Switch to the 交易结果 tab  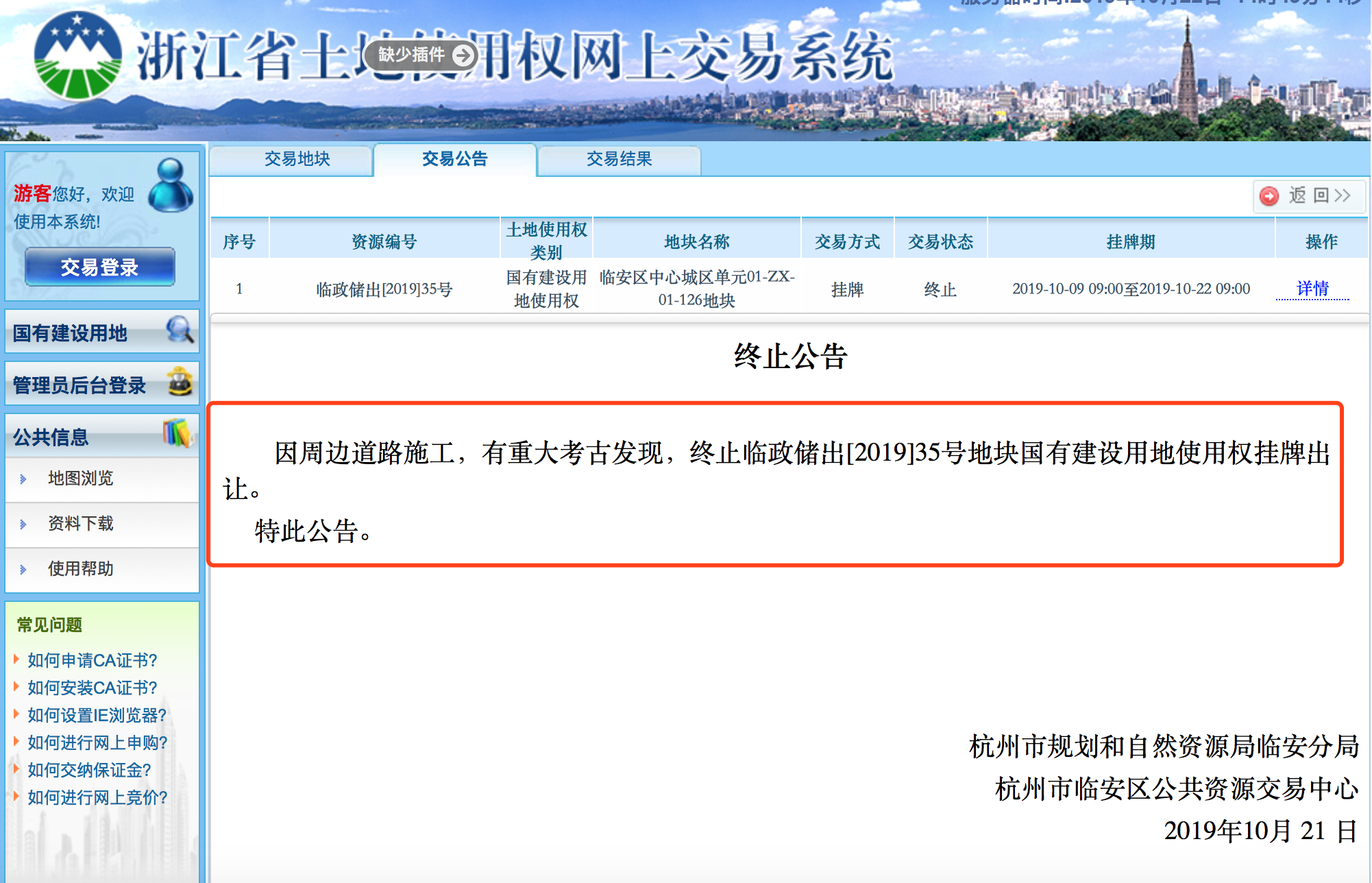(x=619, y=159)
